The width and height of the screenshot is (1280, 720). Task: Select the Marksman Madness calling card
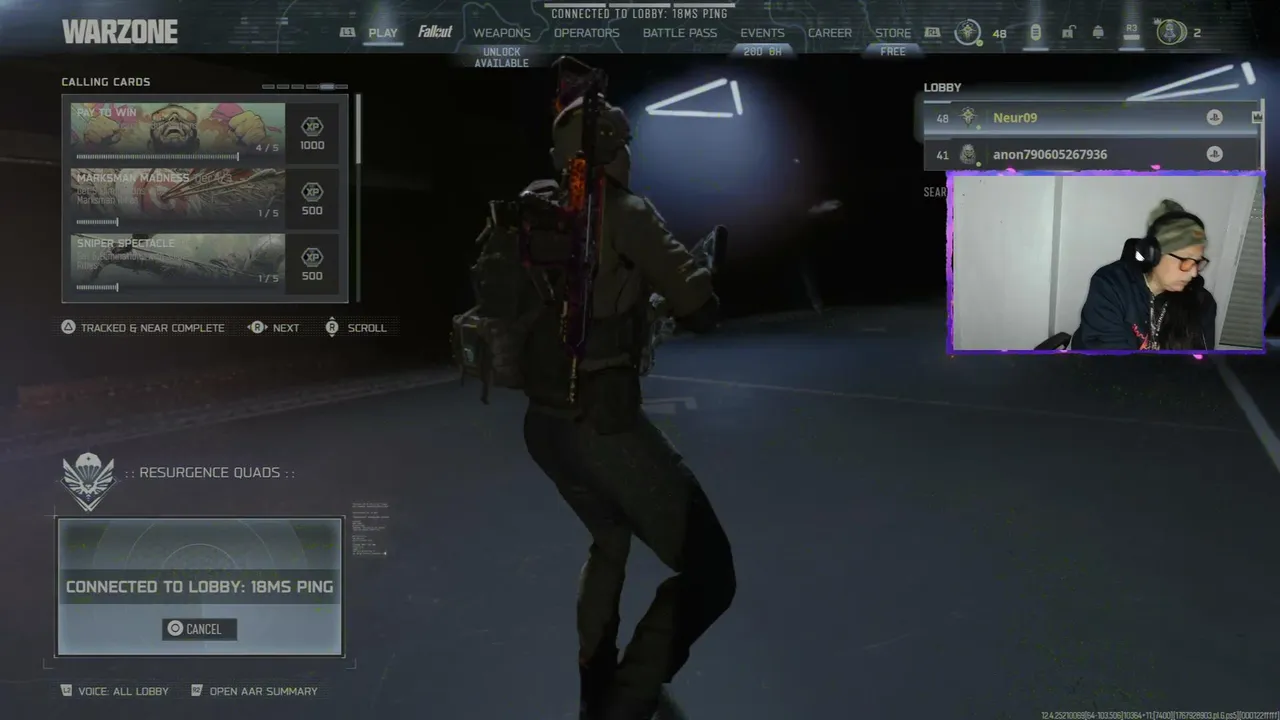point(177,197)
